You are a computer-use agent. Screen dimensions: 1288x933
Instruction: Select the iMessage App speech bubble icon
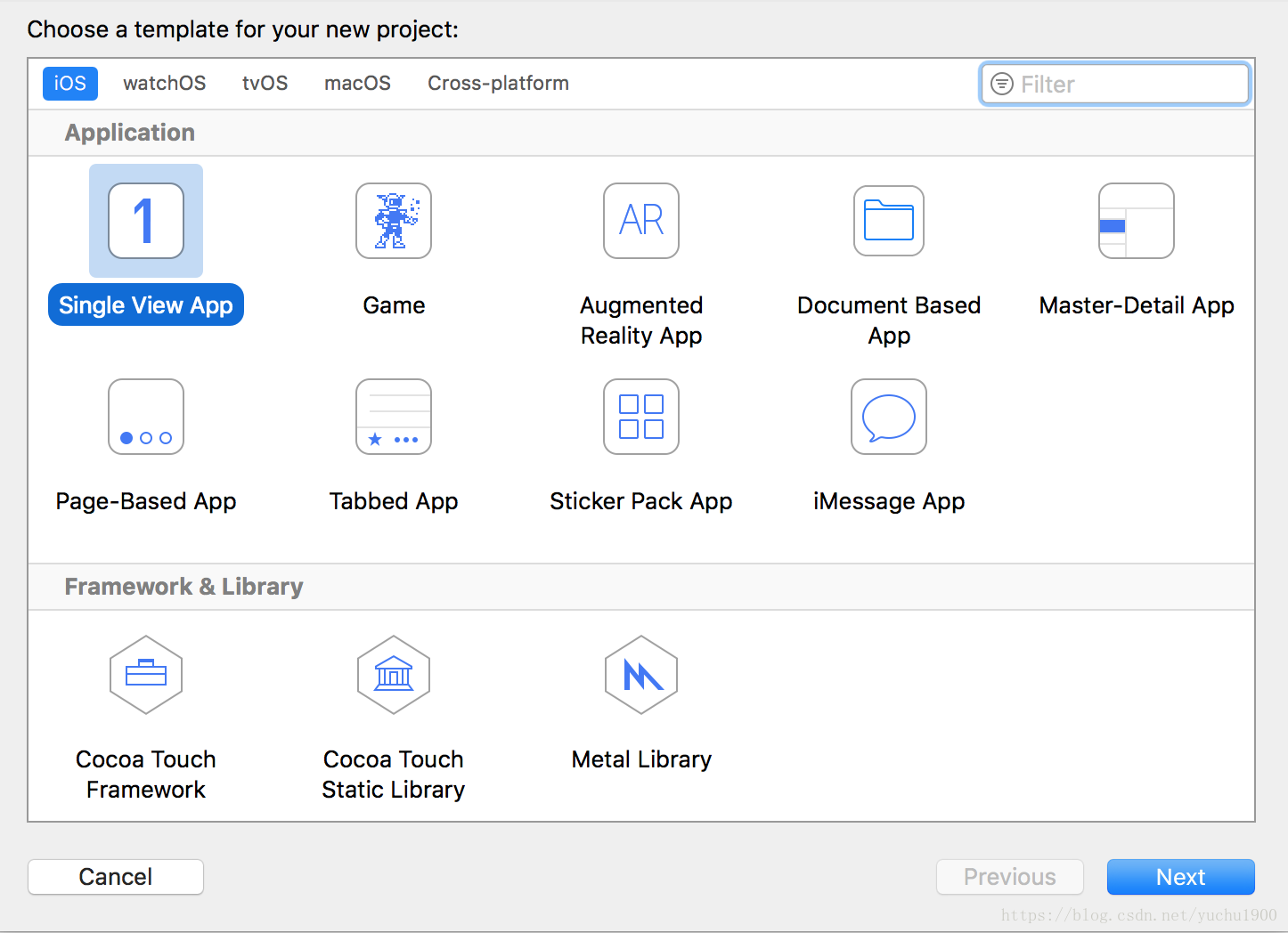[x=889, y=417]
